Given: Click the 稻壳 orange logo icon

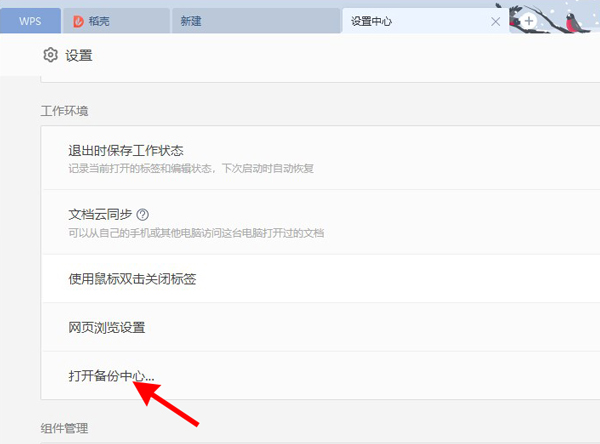Looking at the screenshot, I should [x=78, y=21].
